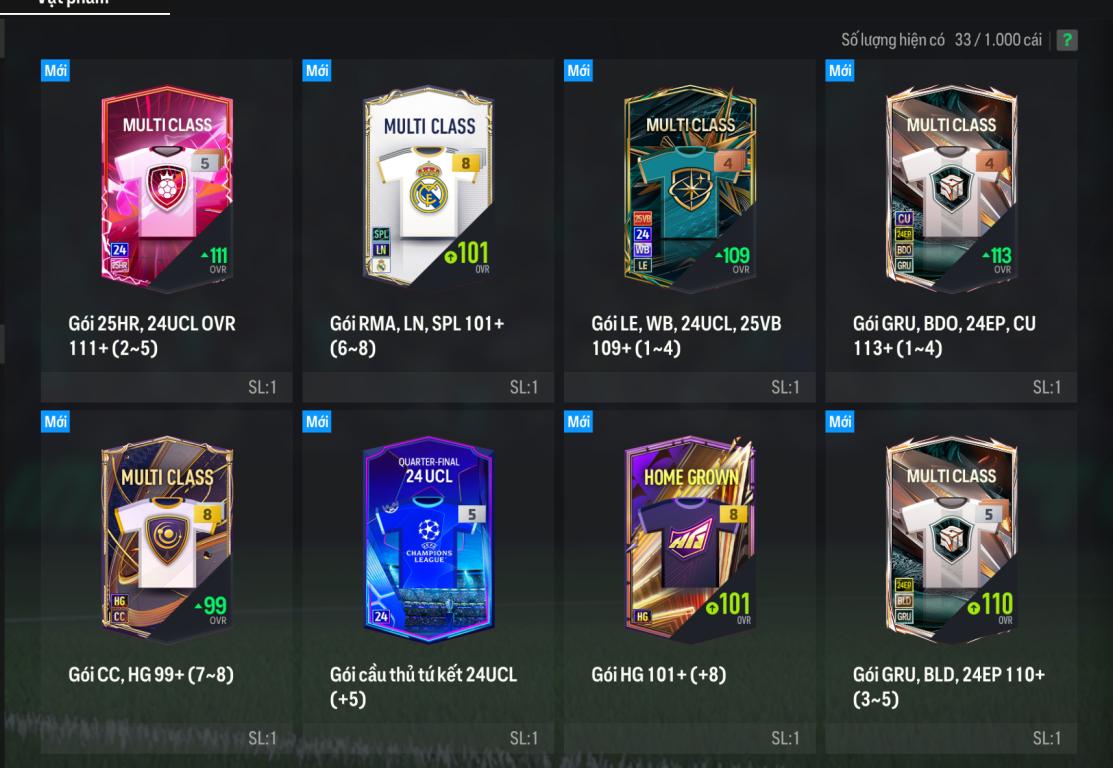The height and width of the screenshot is (768, 1113).
Task: Select the Home Grown 101 OVR pack card
Action: pos(690,539)
